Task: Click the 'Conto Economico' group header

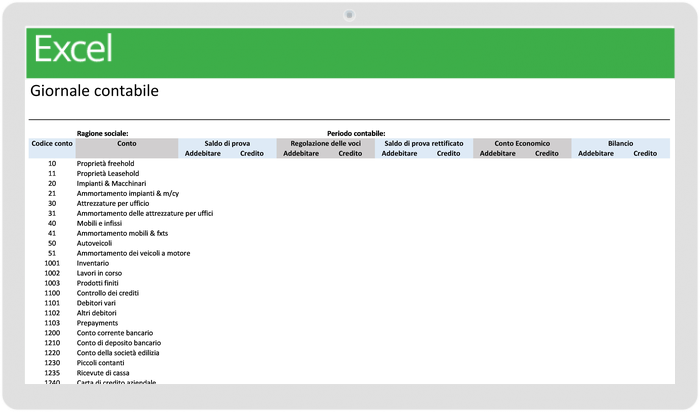Action: coord(522,143)
